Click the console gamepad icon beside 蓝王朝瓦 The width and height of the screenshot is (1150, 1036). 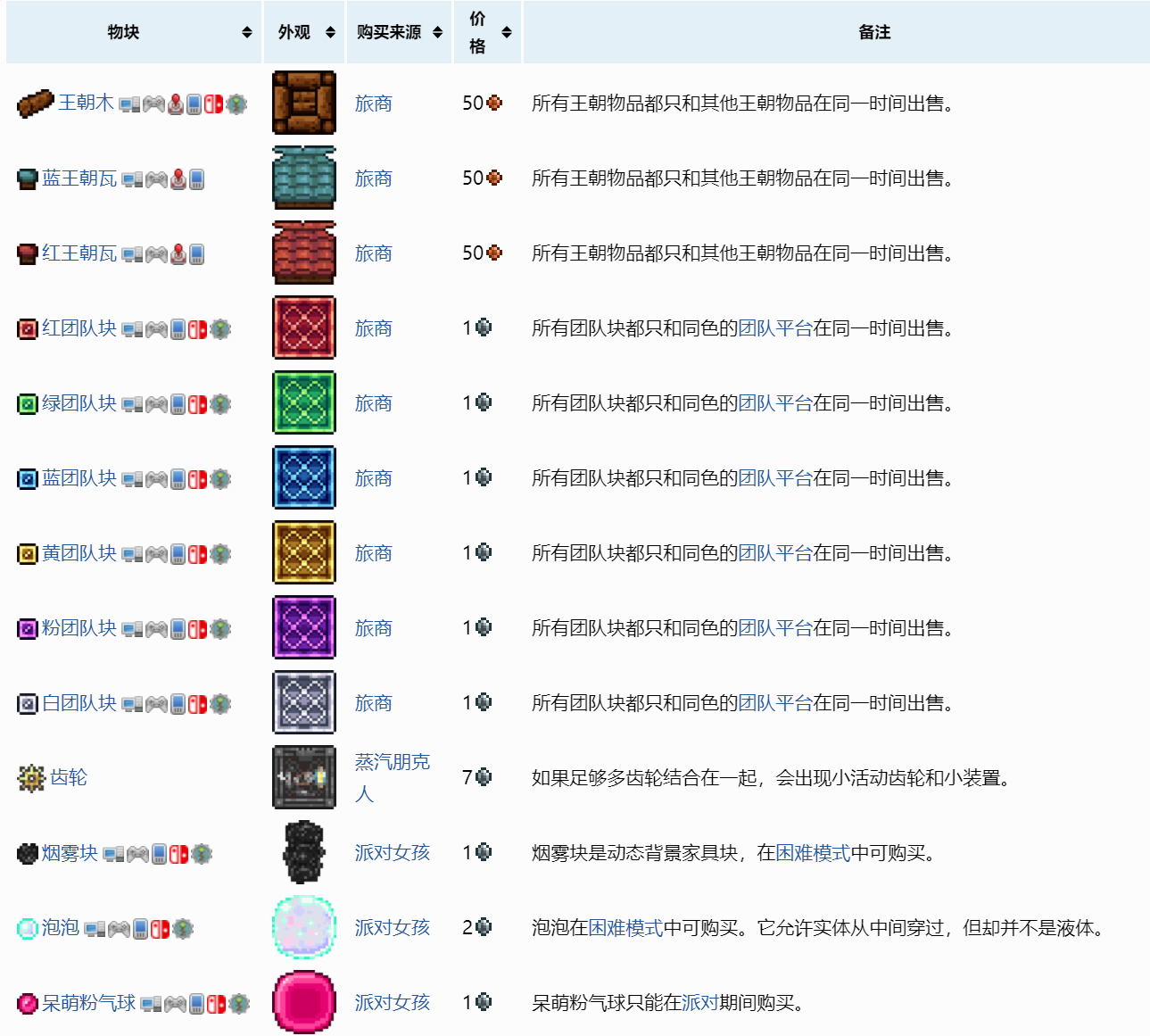[156, 179]
